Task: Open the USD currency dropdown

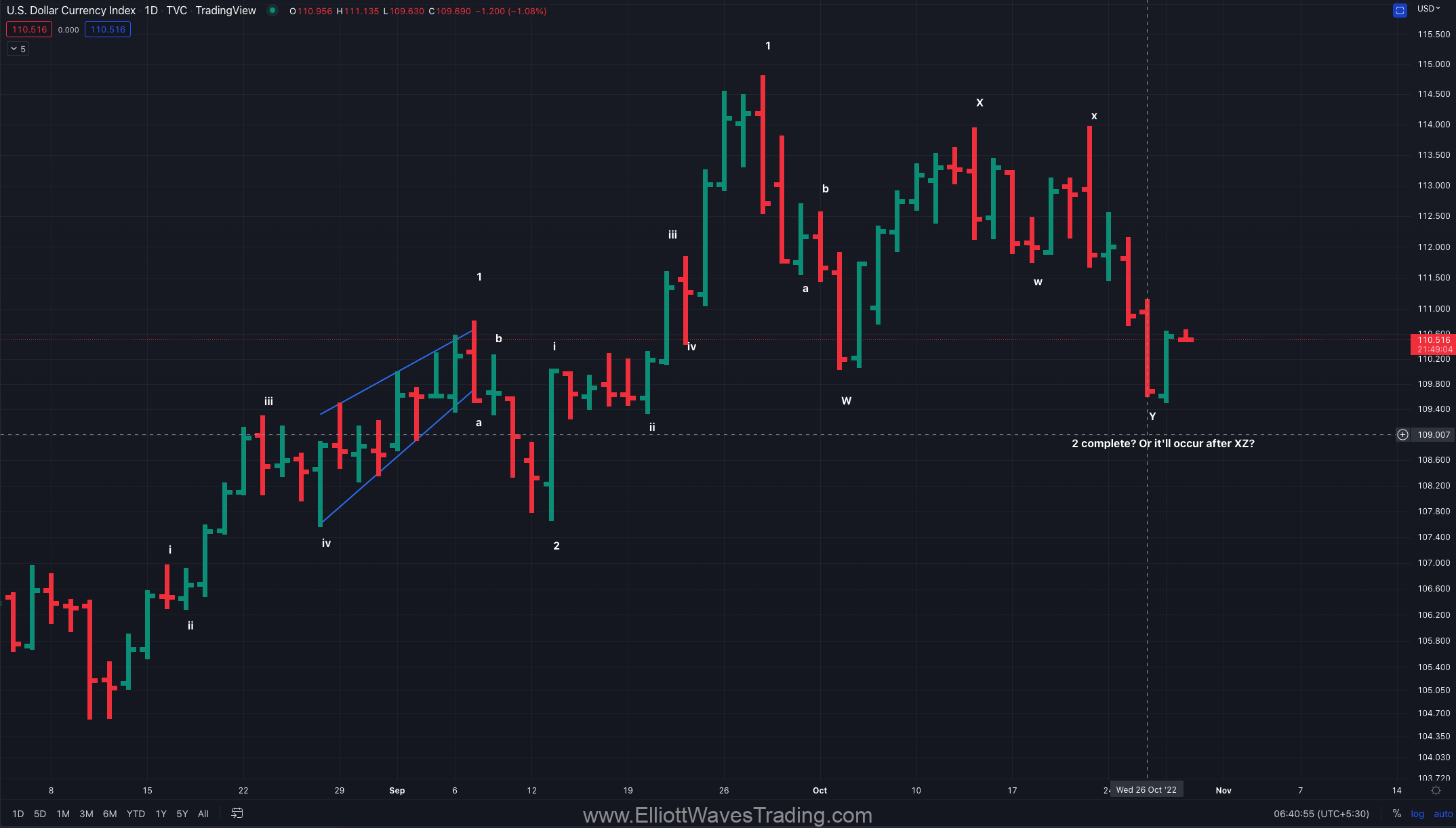Action: click(x=1429, y=9)
